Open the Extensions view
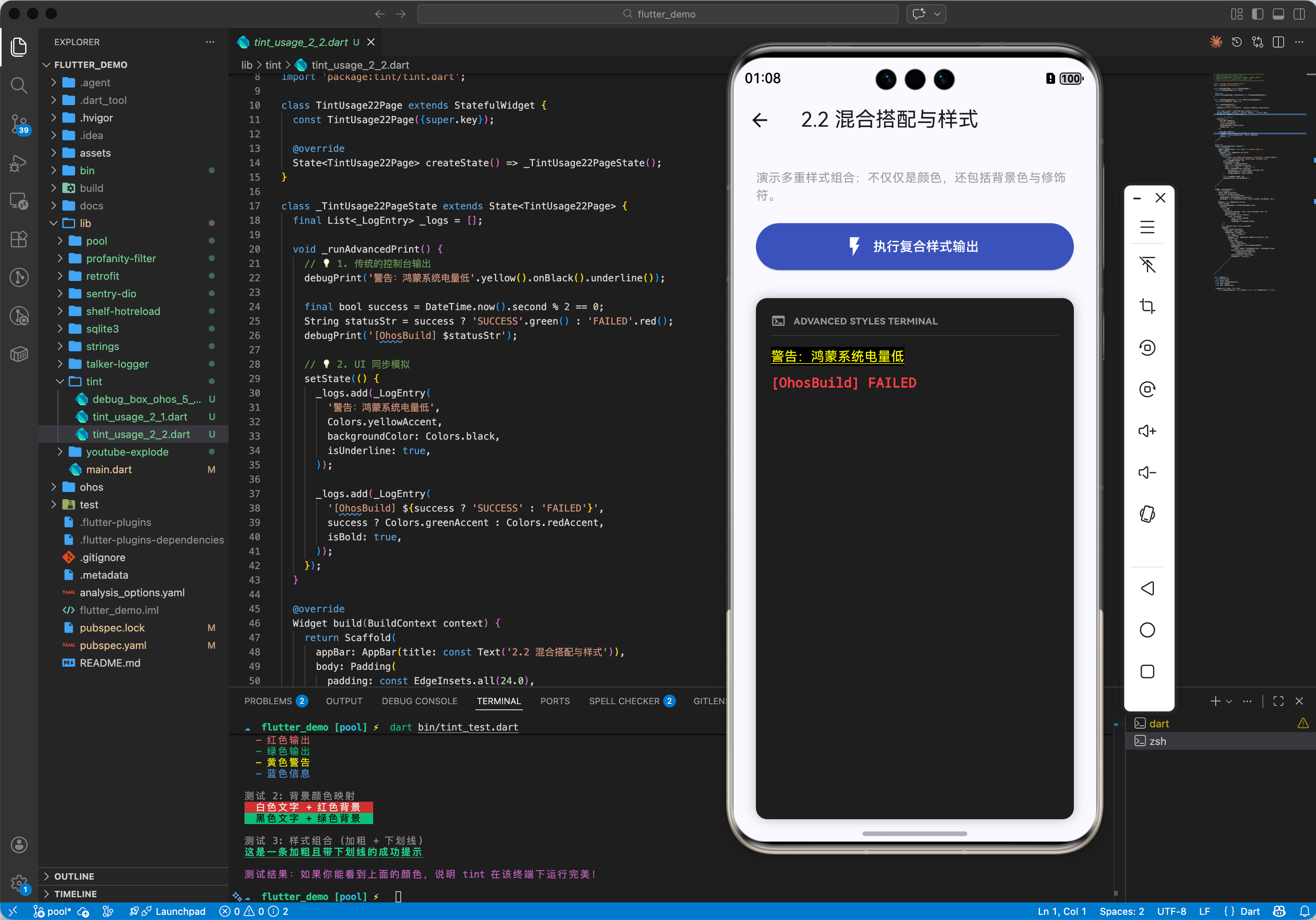 pos(19,239)
